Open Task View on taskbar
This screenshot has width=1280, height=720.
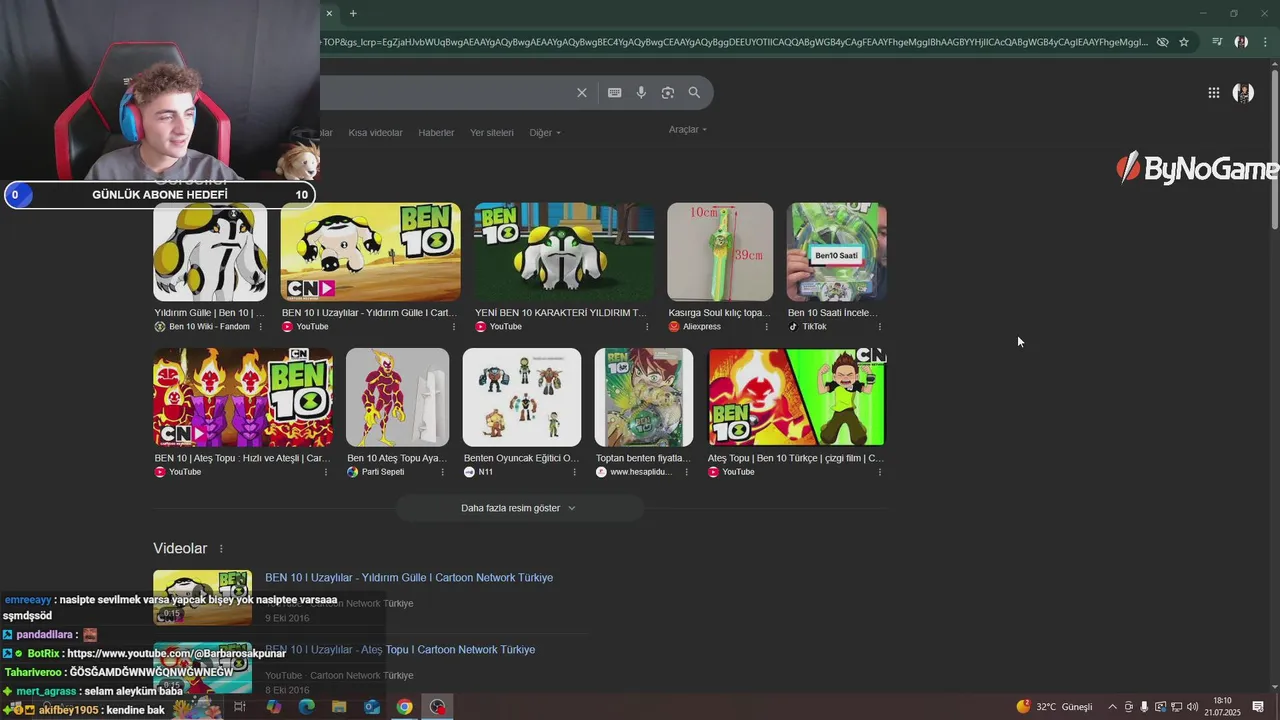coord(240,707)
